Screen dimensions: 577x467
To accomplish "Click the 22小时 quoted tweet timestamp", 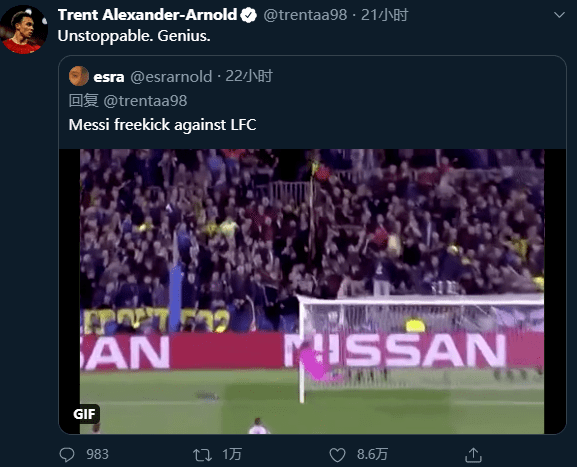I will (x=249, y=76).
